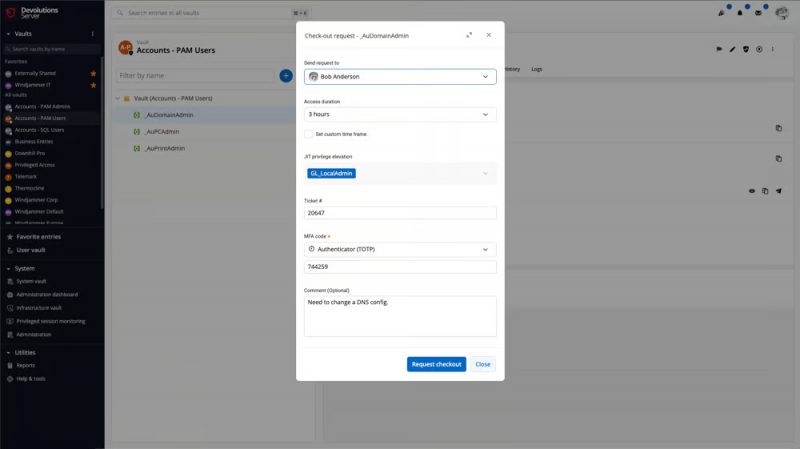Image resolution: width=800 pixels, height=449 pixels.
Task: Click the MFA code value field
Action: 400,267
